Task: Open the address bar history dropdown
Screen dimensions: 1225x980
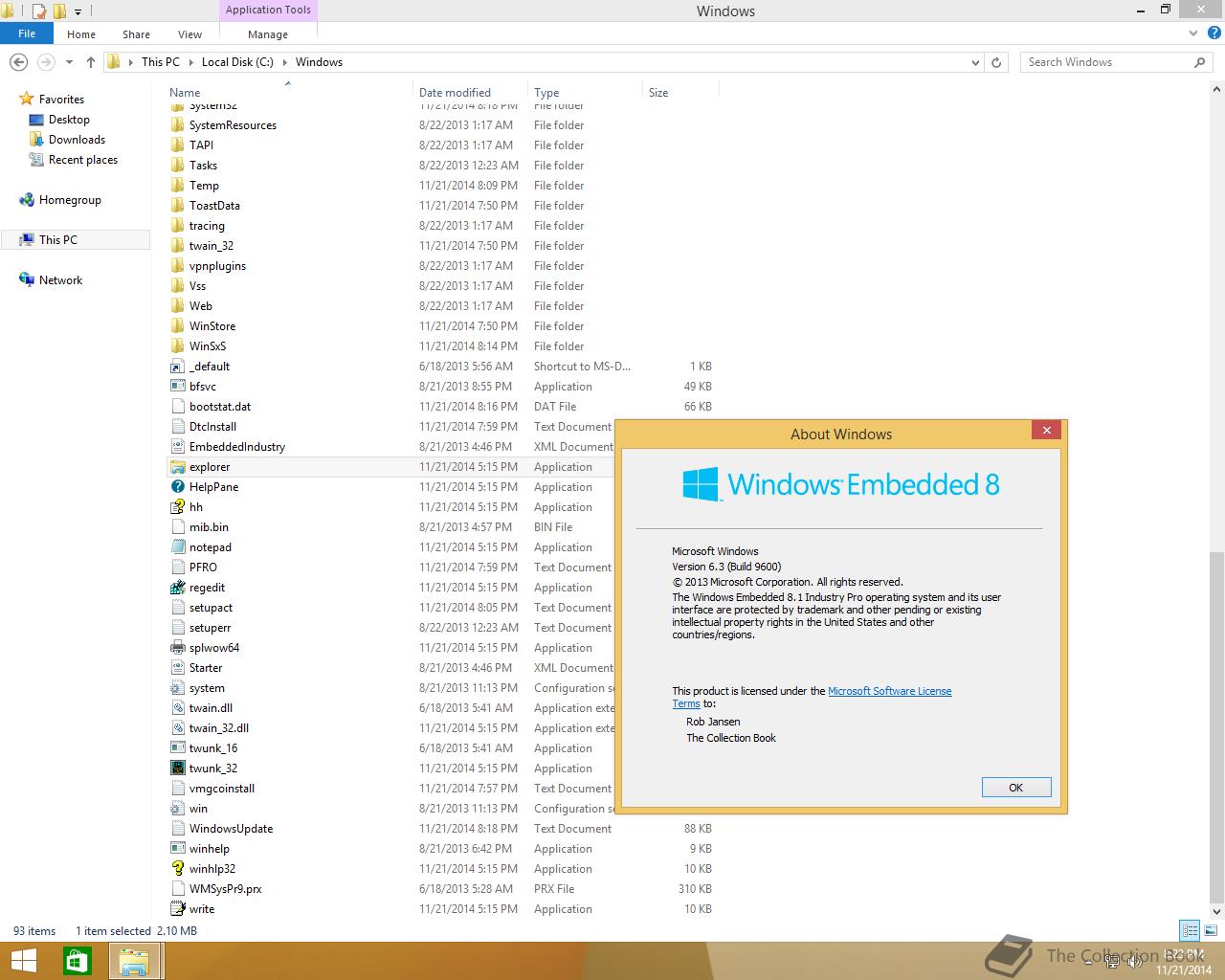Action: pyautogui.click(x=975, y=62)
